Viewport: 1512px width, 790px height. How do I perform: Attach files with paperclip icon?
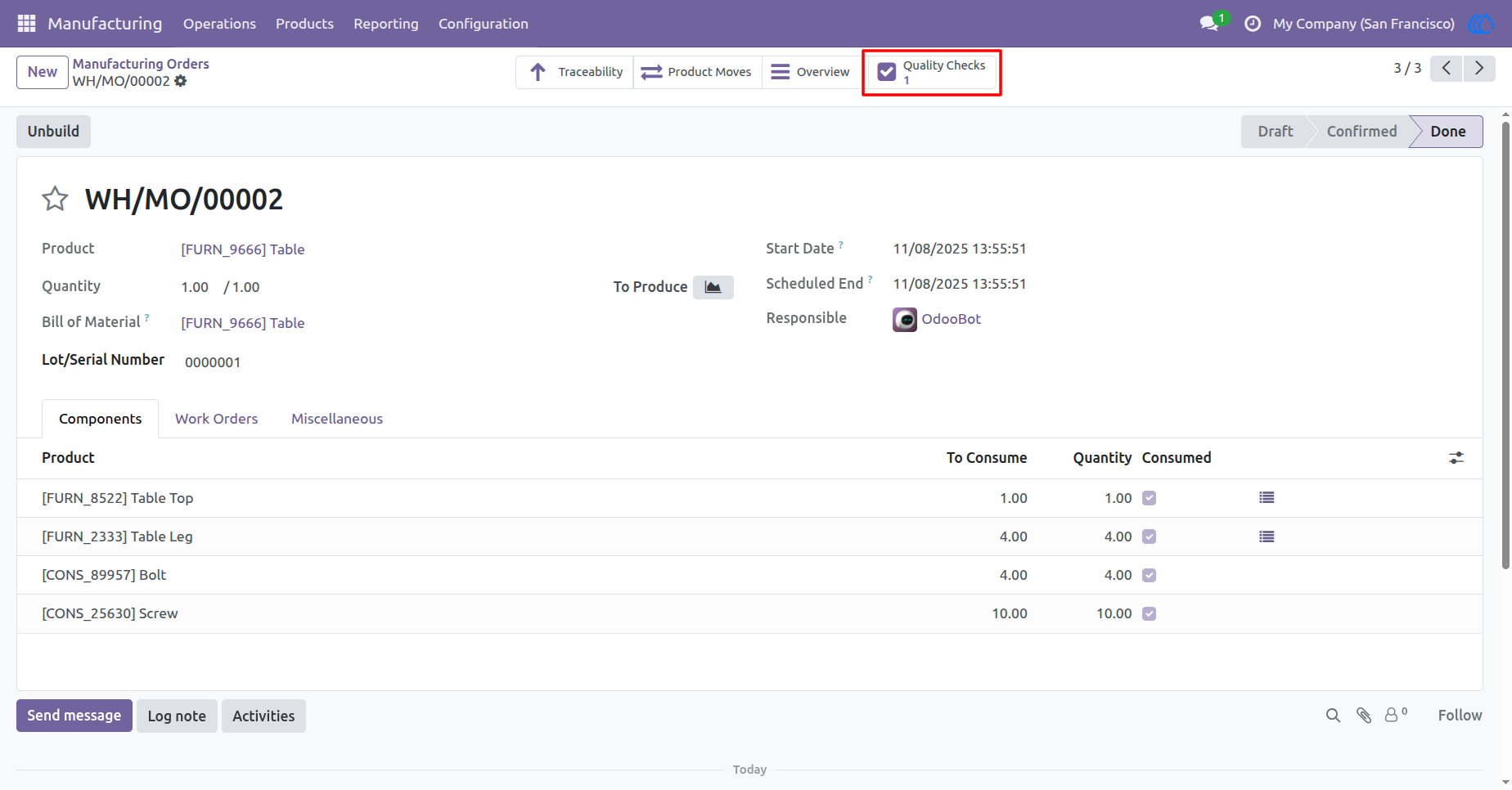pyautogui.click(x=1364, y=716)
